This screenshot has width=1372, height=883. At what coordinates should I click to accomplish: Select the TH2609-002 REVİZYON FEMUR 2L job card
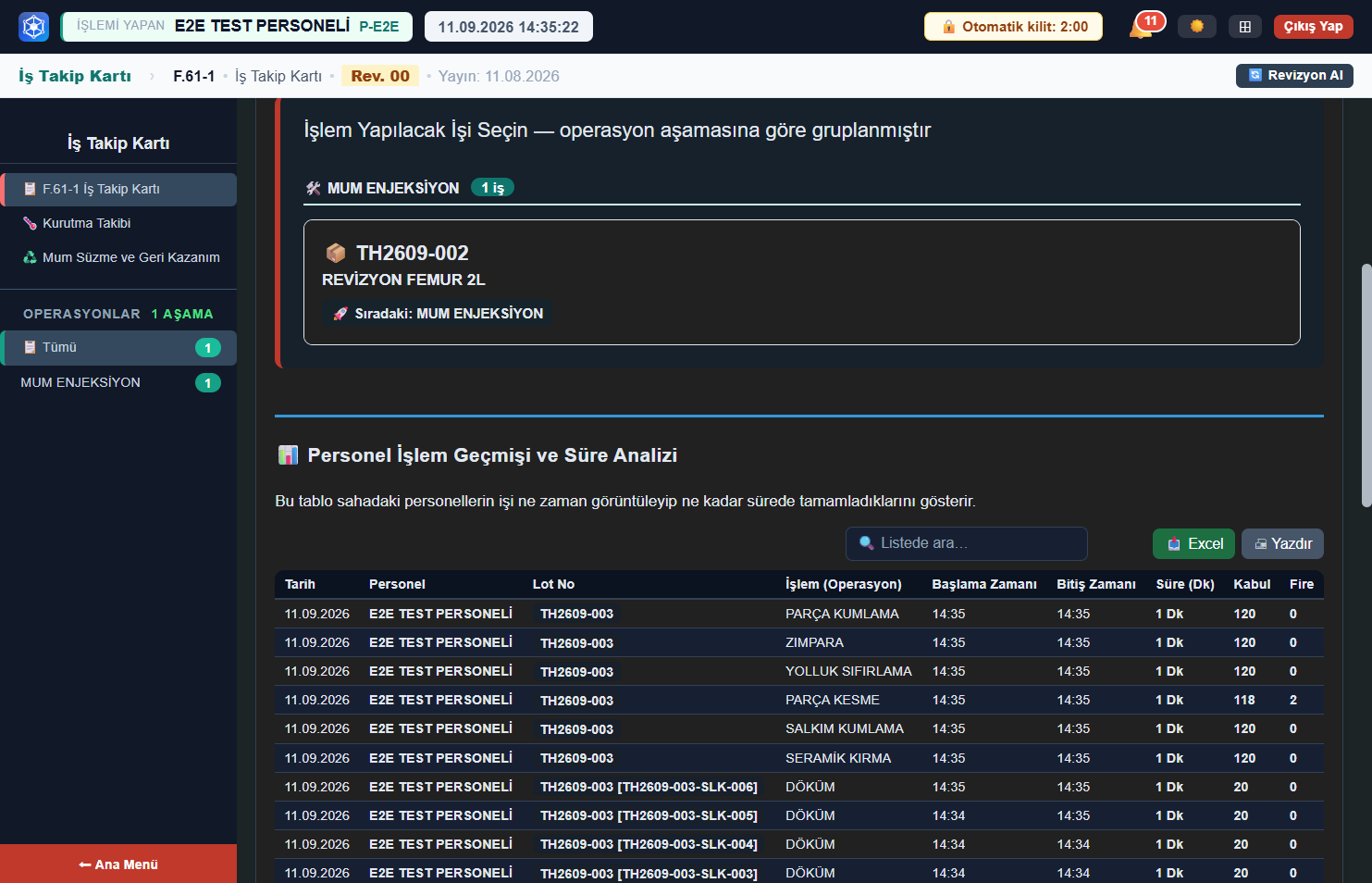(801, 282)
